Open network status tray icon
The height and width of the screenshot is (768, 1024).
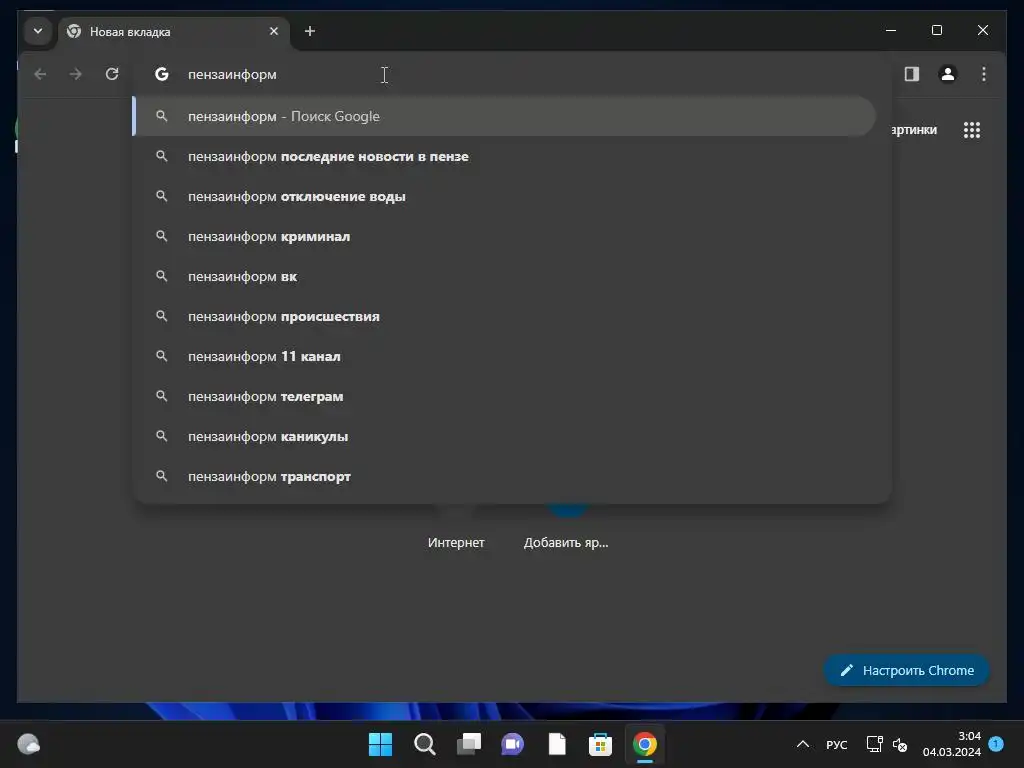pyautogui.click(x=874, y=744)
